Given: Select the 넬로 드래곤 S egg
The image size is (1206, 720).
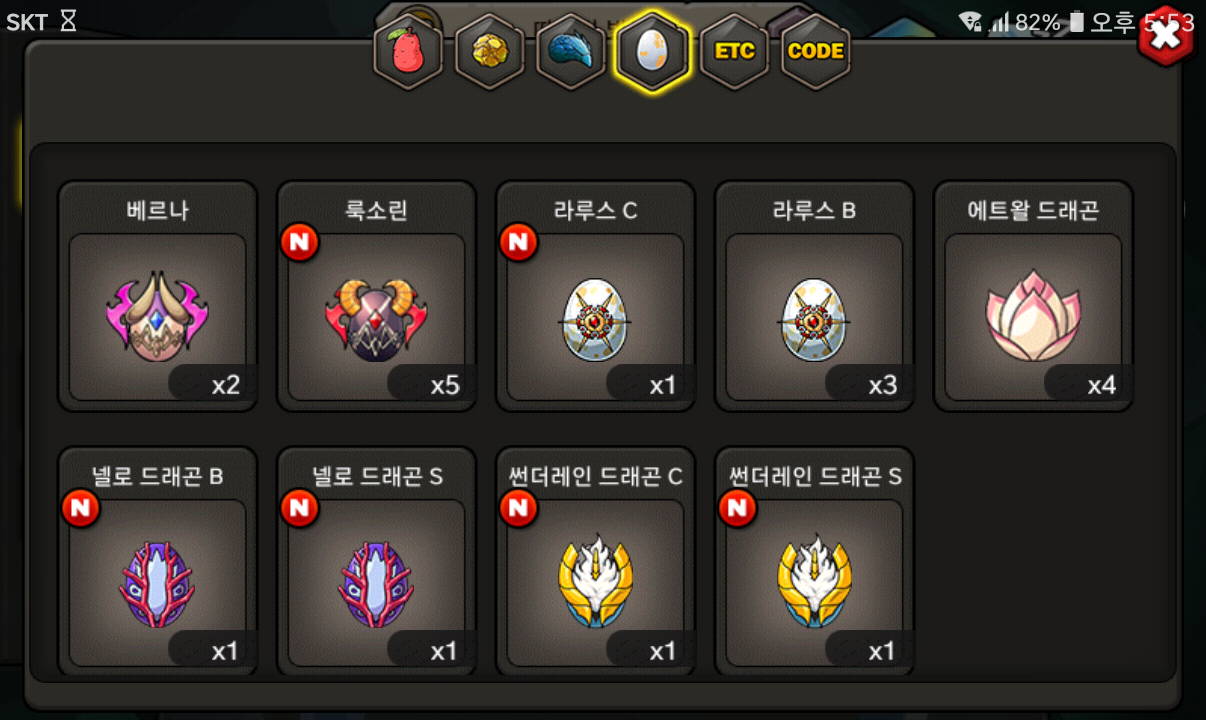Looking at the screenshot, I should [x=377, y=562].
